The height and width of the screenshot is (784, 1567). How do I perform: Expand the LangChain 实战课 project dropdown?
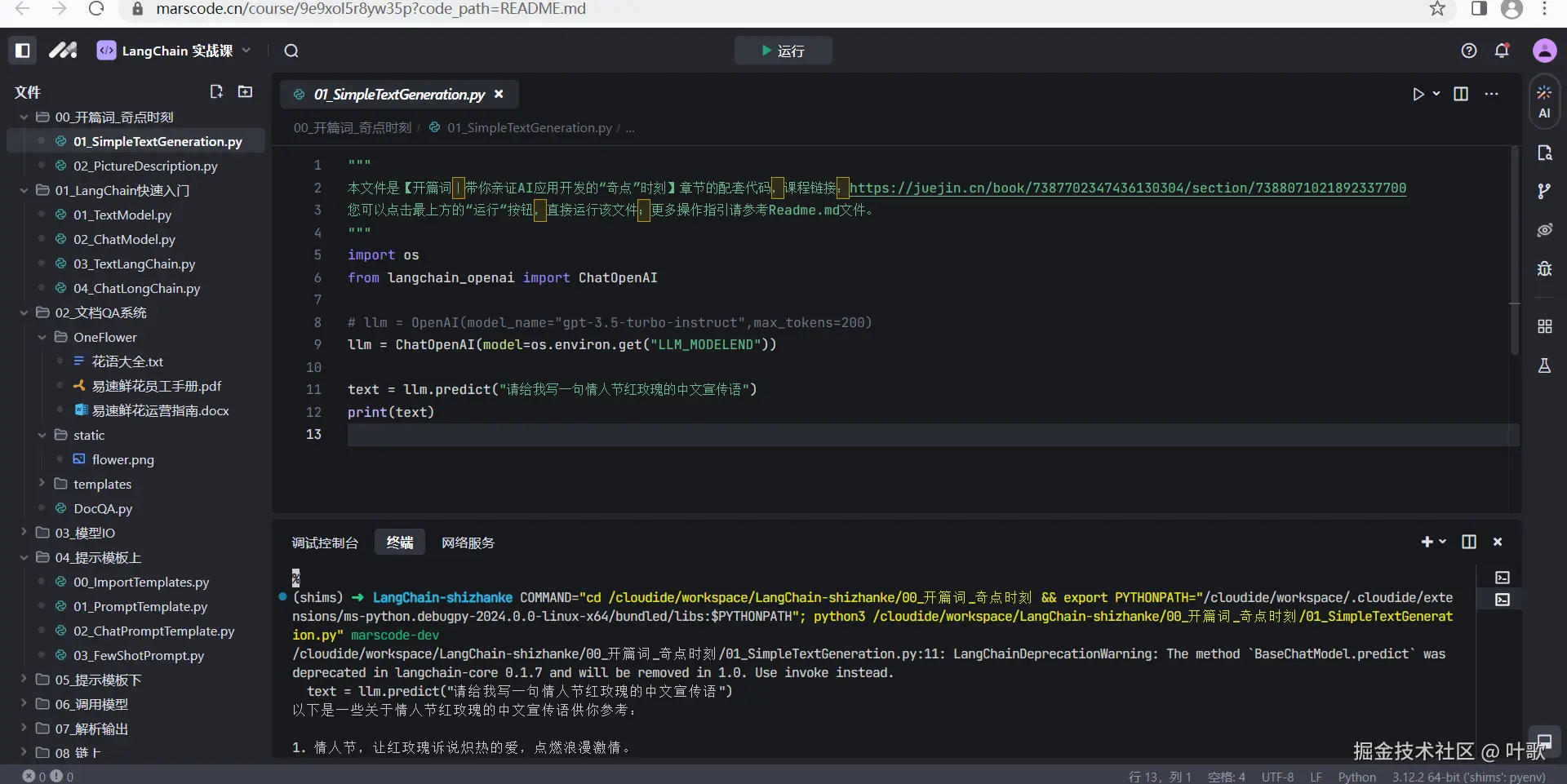(246, 51)
